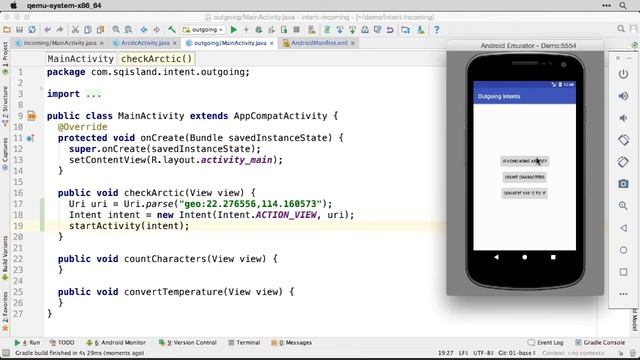Click the emulator zoom magnifier icon
Screen dimensions: 640x360
[623, 206]
